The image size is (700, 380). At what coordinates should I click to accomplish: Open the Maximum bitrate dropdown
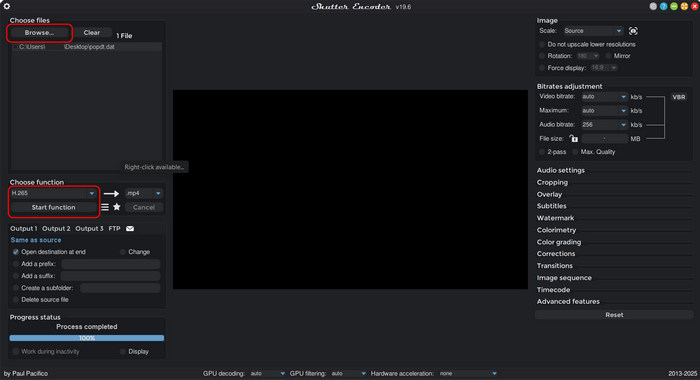pyautogui.click(x=604, y=110)
